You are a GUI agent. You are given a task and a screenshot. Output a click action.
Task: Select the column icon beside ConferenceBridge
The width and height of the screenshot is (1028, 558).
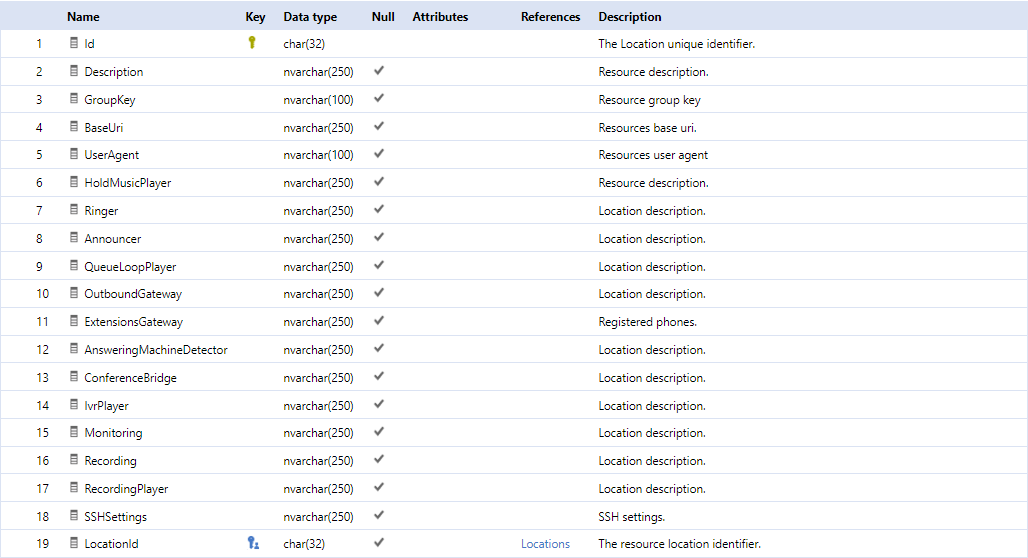[x=75, y=377]
